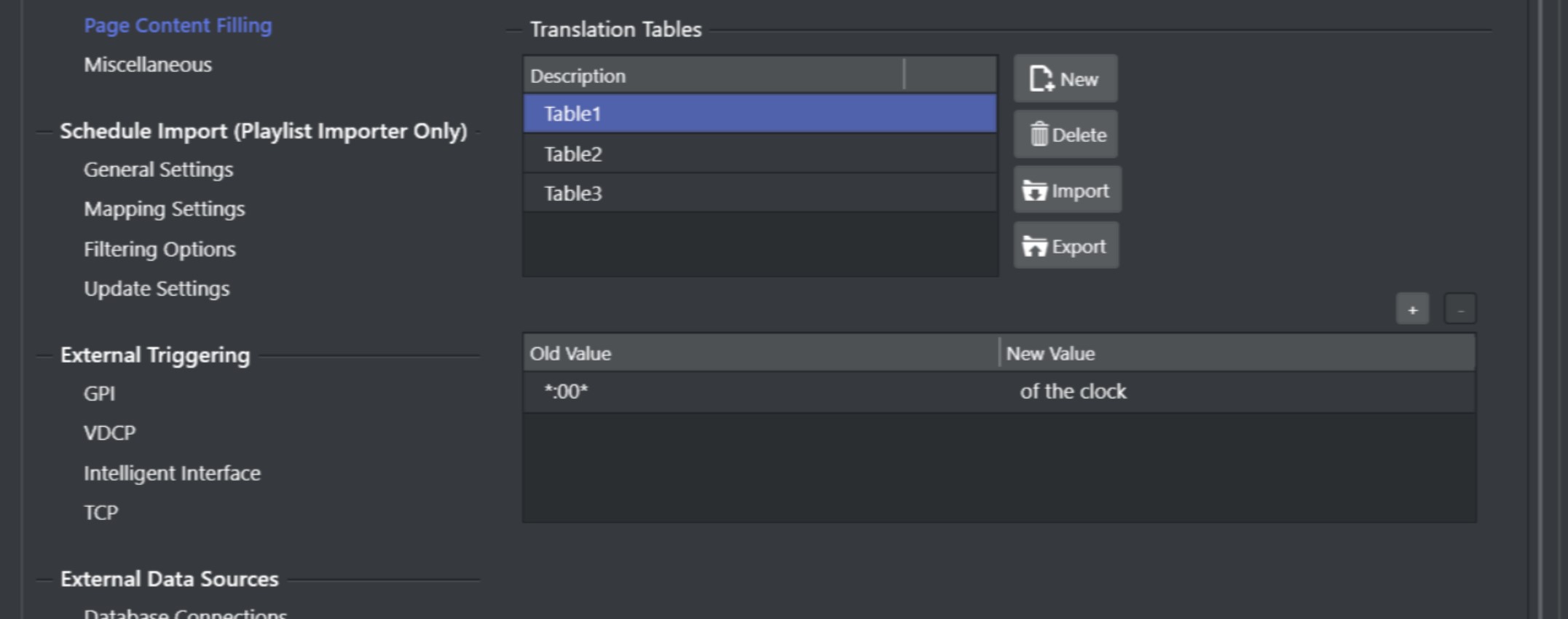Add a row with the plus button
The height and width of the screenshot is (619, 1568).
[x=1412, y=309]
